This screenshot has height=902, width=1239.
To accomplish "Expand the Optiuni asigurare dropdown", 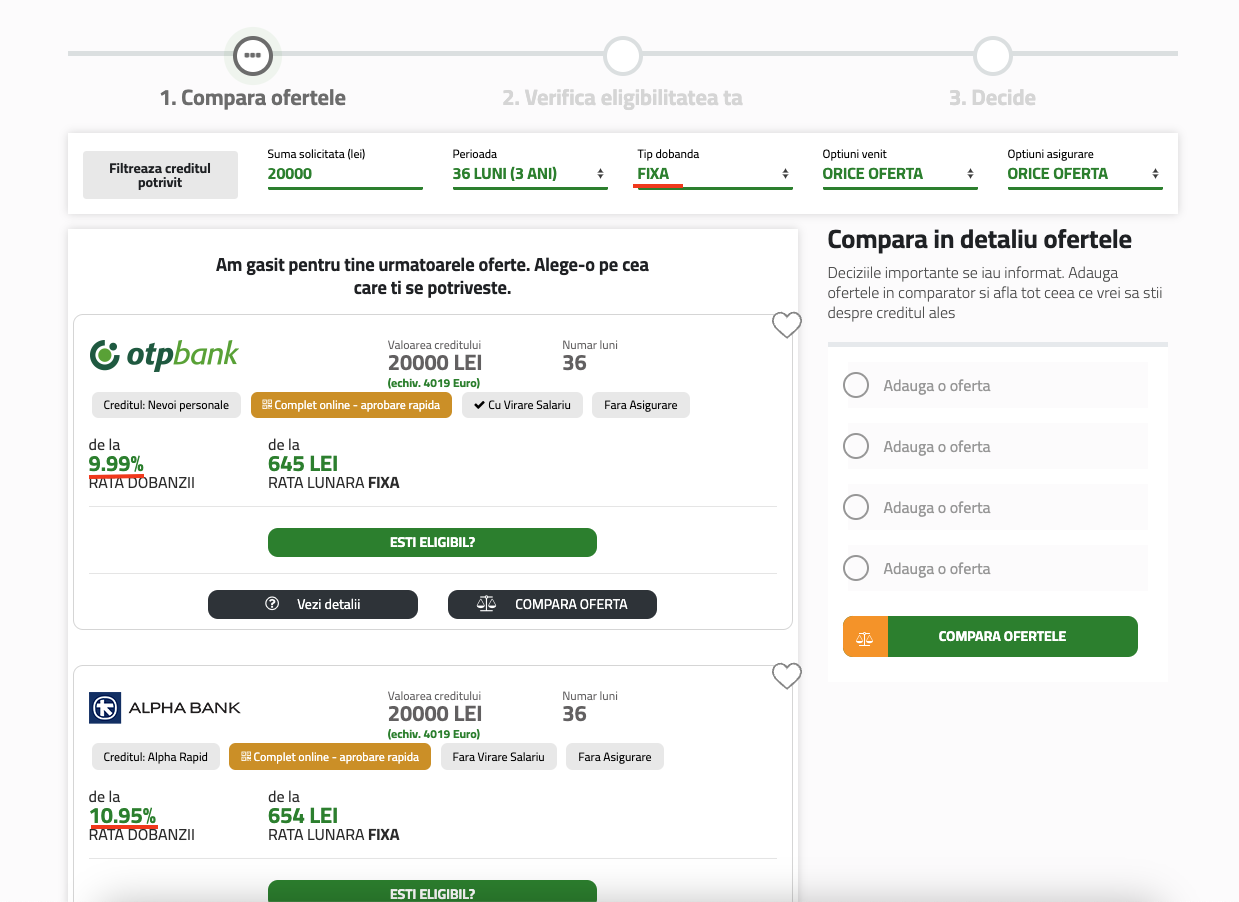I will 1085,174.
